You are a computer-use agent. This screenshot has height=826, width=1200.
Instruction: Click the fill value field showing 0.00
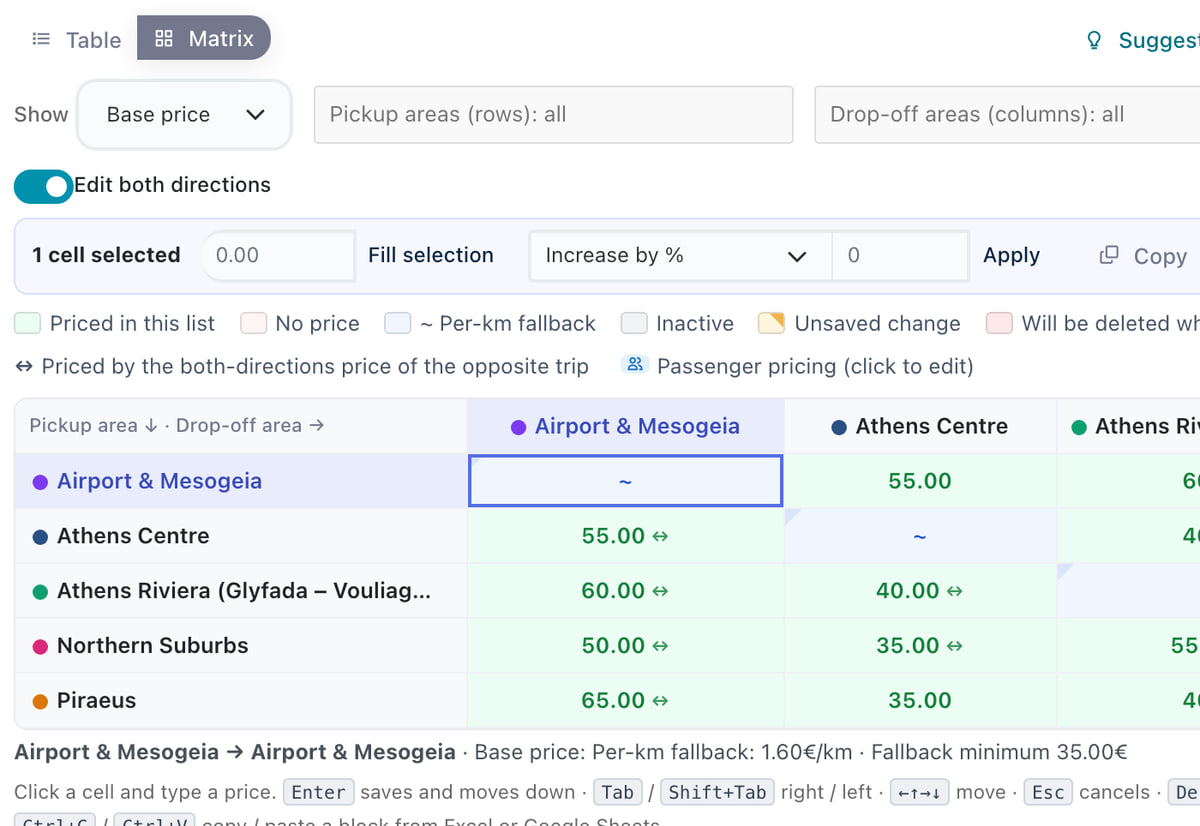pyautogui.click(x=278, y=255)
